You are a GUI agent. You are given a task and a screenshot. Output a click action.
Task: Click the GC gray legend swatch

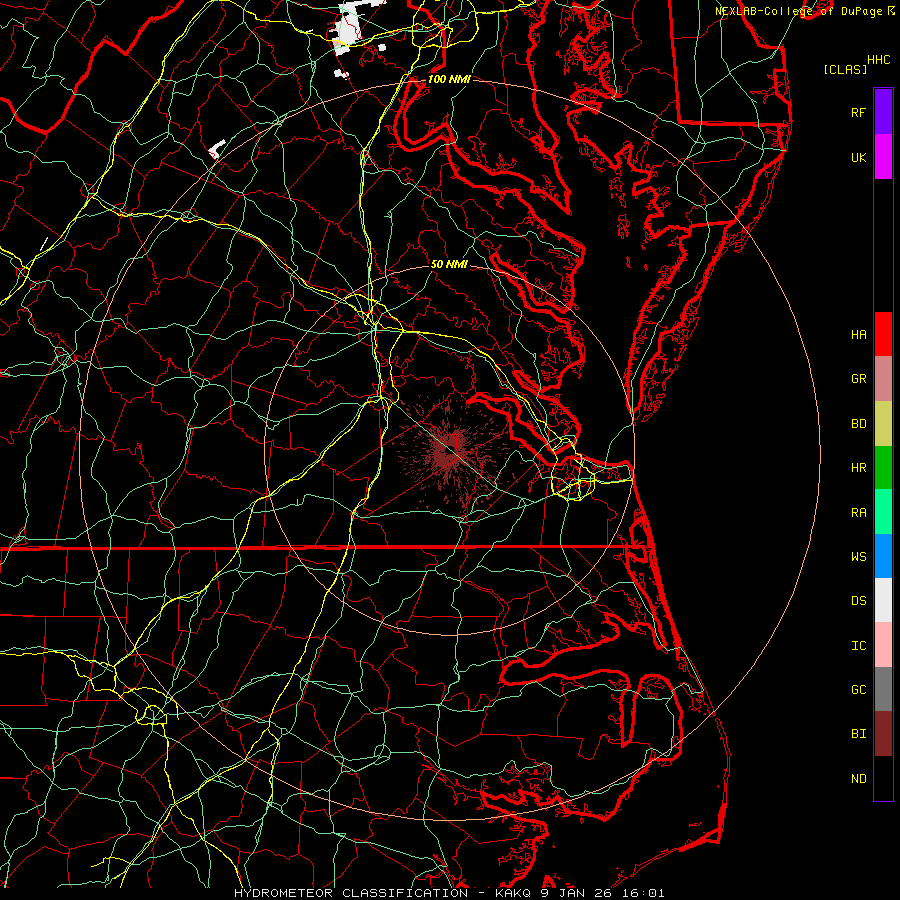click(x=883, y=689)
